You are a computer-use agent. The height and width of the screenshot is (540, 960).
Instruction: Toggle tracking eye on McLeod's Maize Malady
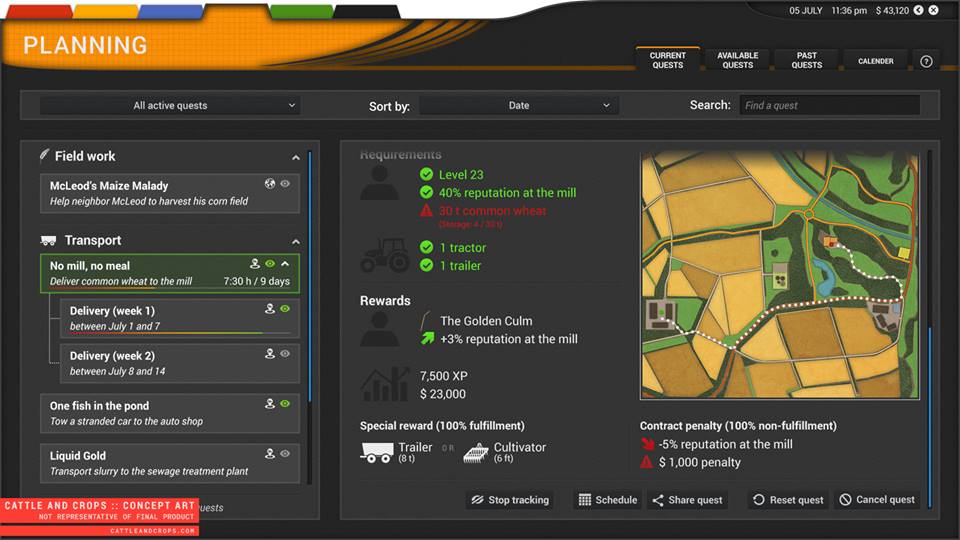[286, 184]
